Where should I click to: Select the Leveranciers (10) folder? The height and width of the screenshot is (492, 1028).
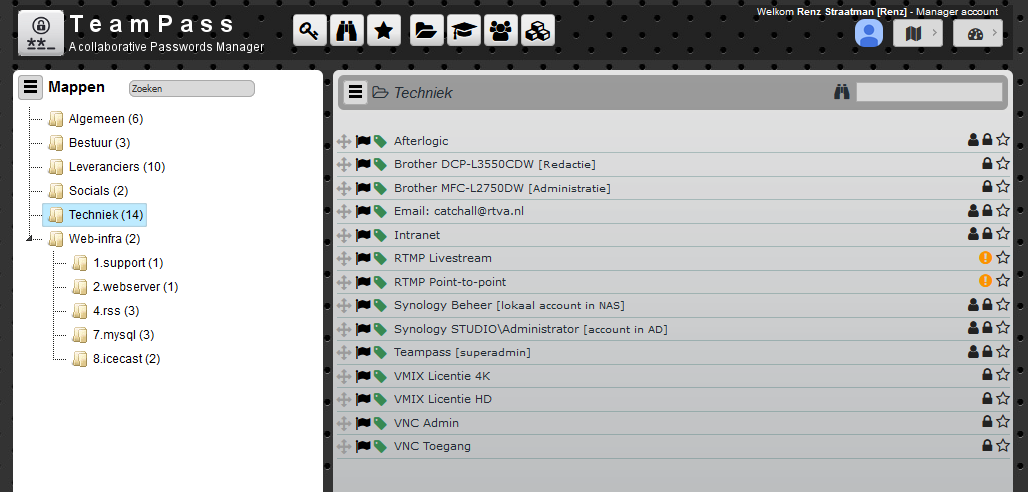[x=117, y=167]
